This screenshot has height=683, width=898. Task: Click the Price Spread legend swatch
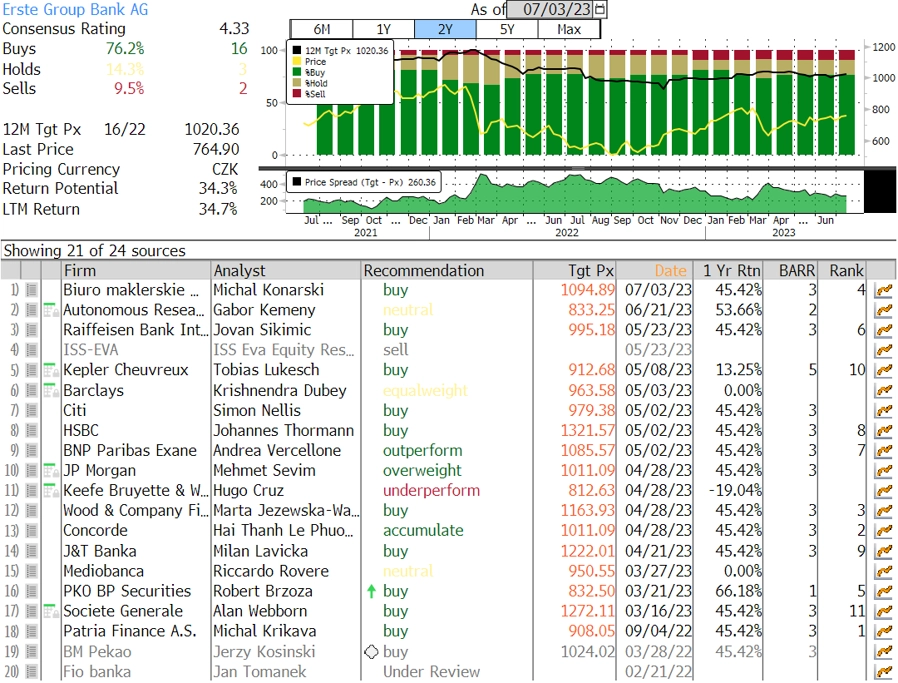point(297,182)
